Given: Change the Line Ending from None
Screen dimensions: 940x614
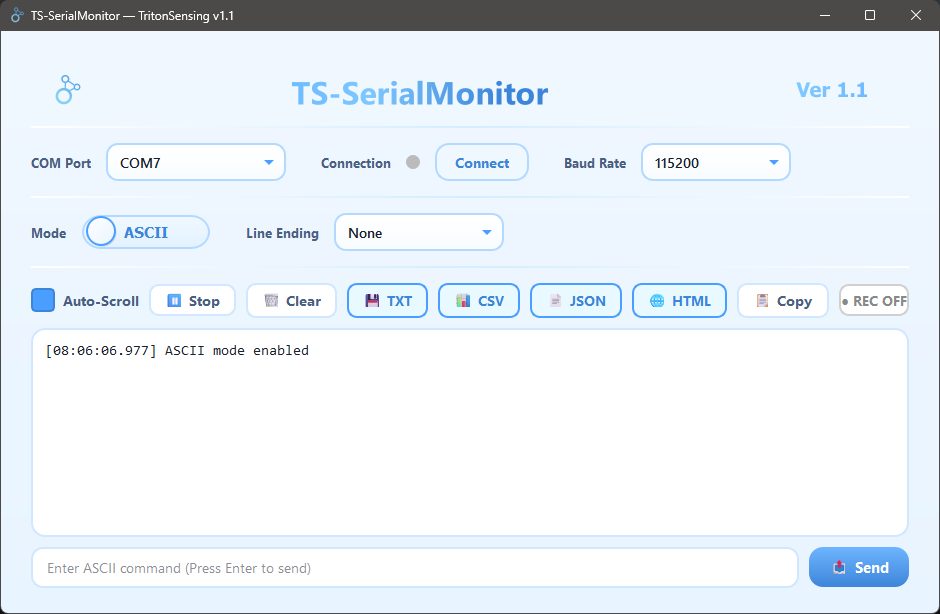Looking at the screenshot, I should (x=418, y=231).
